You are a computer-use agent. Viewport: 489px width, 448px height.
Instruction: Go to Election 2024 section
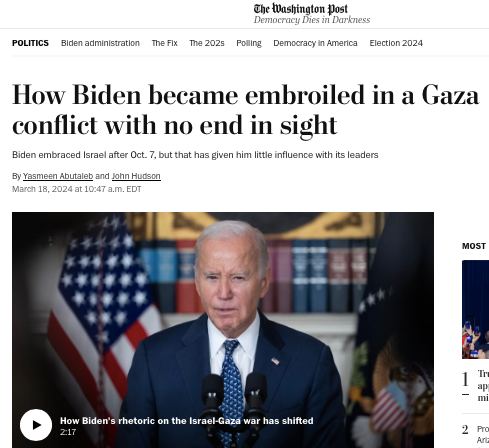pos(396,43)
